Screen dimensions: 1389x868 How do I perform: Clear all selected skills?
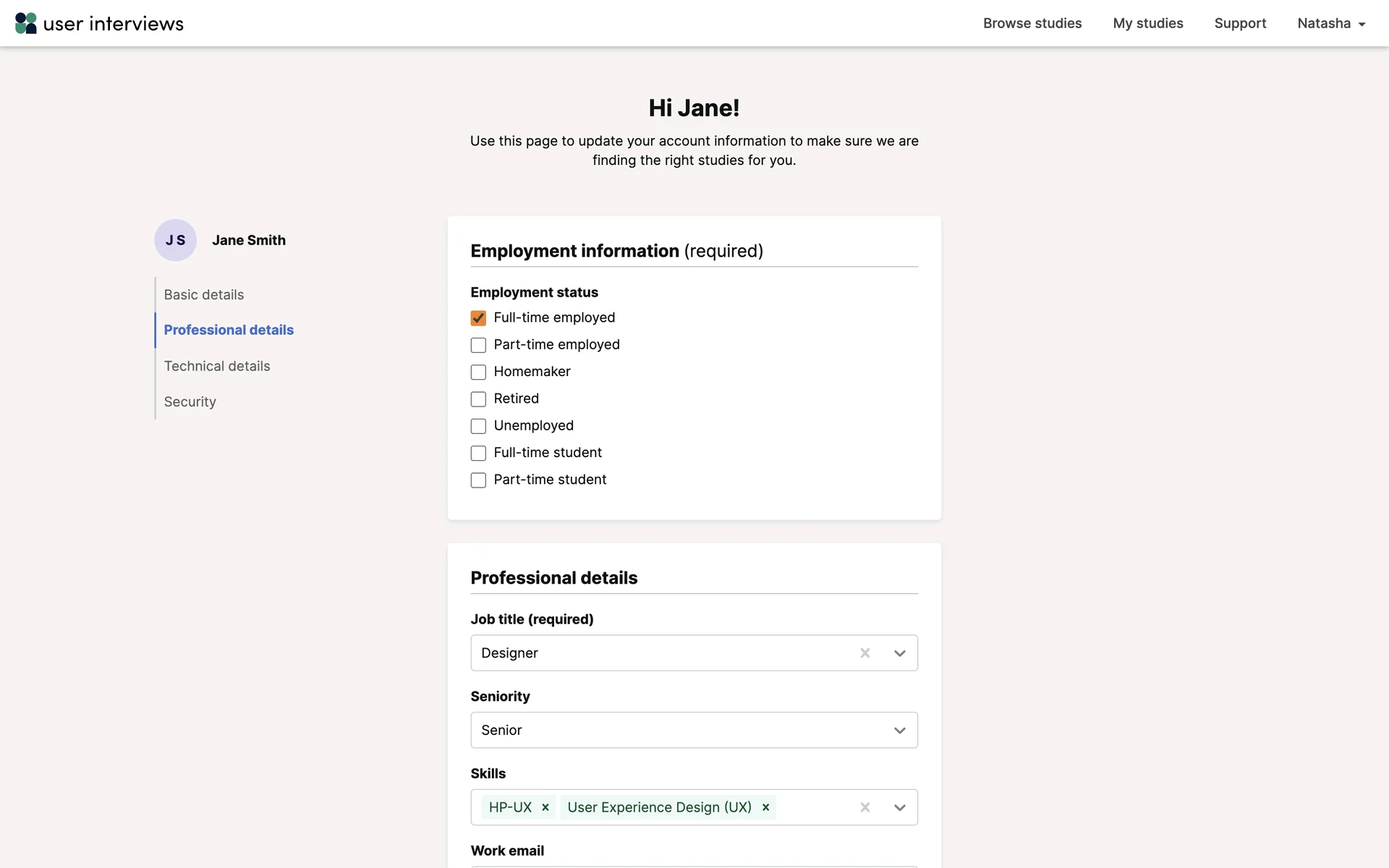(865, 807)
